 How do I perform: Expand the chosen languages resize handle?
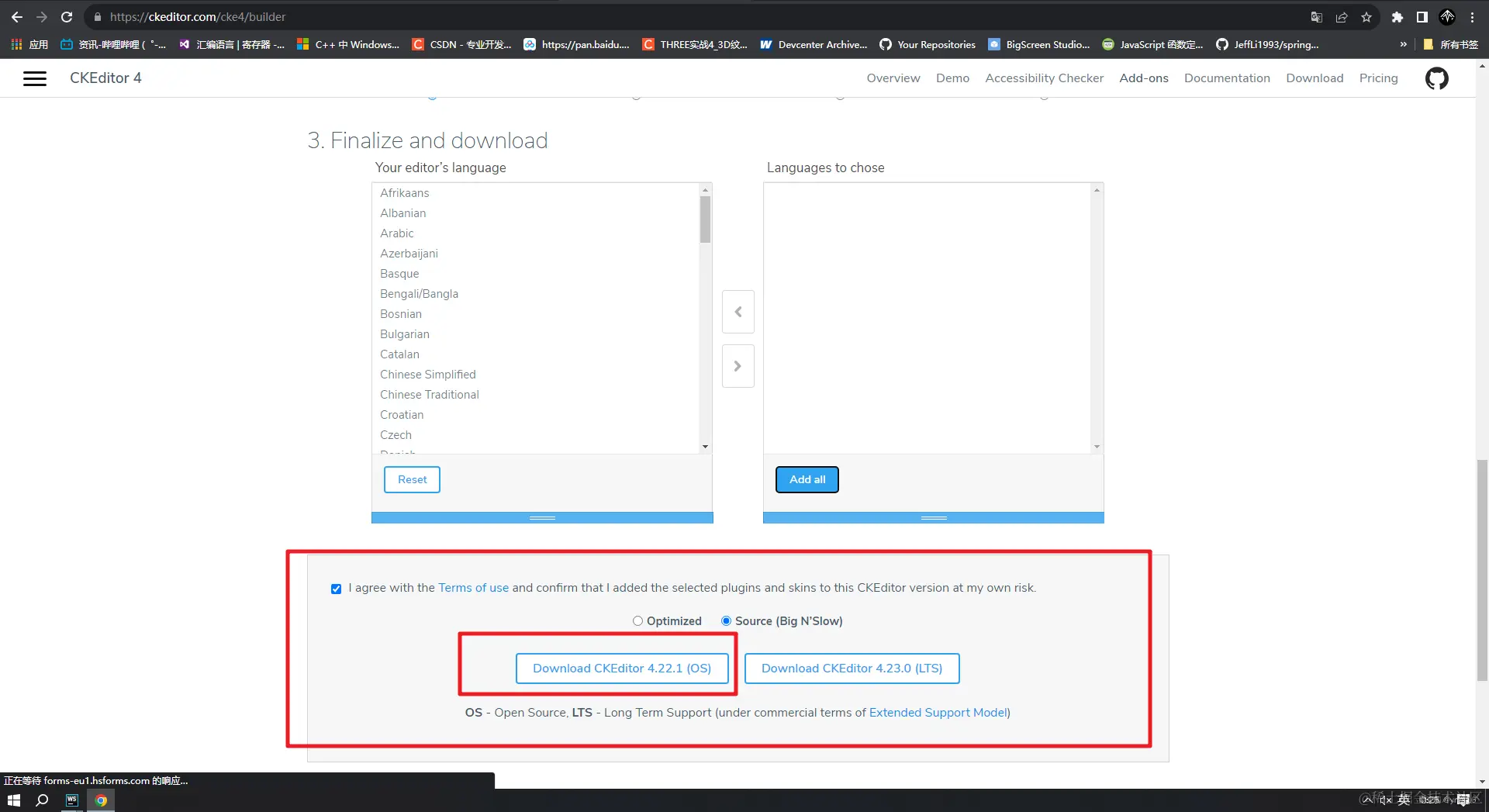tap(934, 517)
